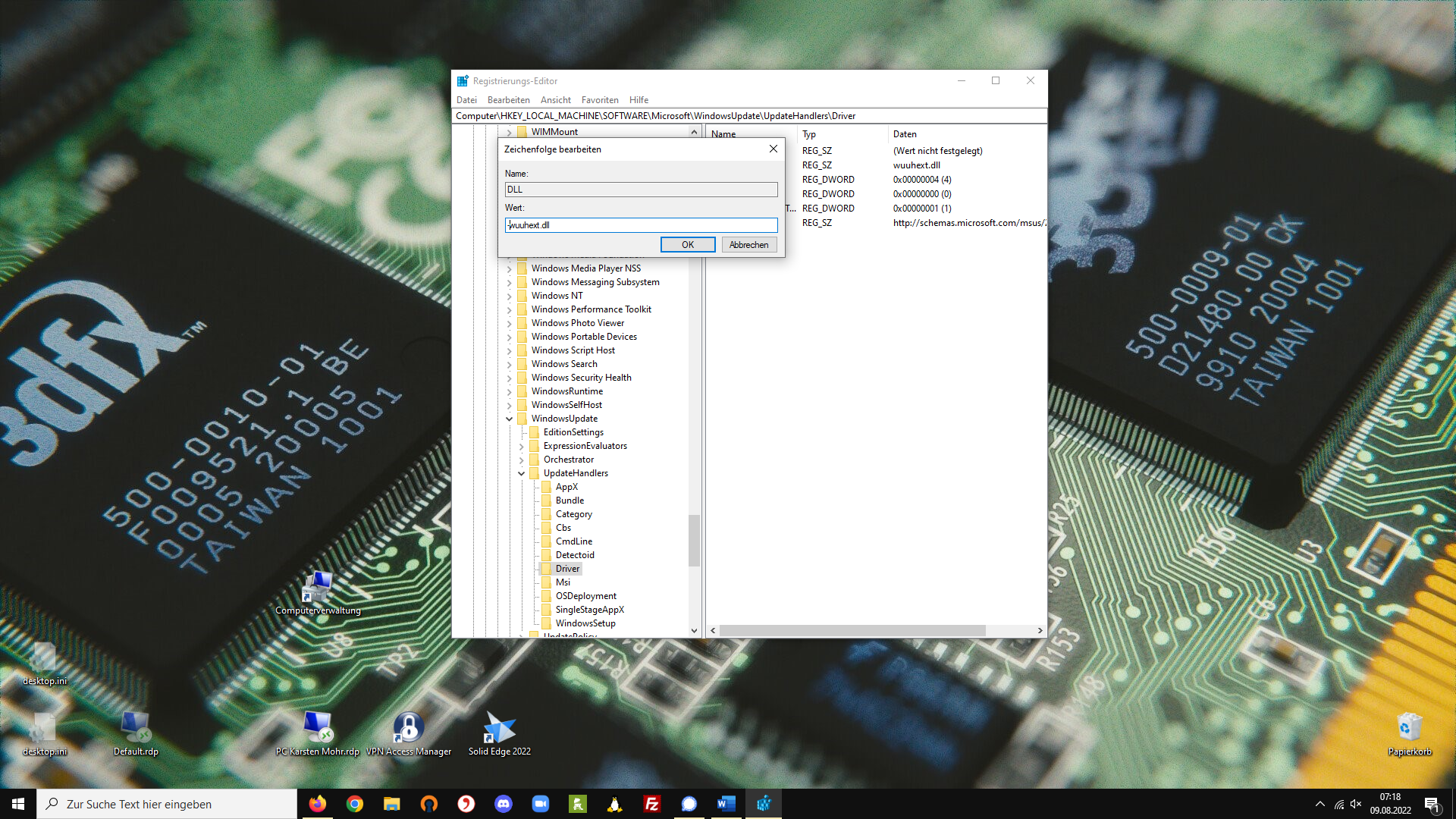This screenshot has width=1456, height=819.
Task: Launch Google Chrome from taskbar
Action: [354, 804]
